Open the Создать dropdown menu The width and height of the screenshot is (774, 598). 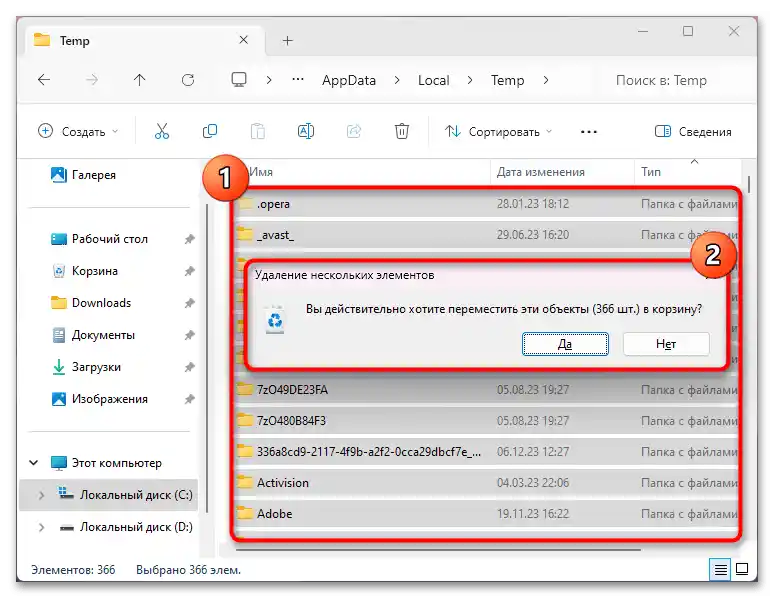coord(78,131)
